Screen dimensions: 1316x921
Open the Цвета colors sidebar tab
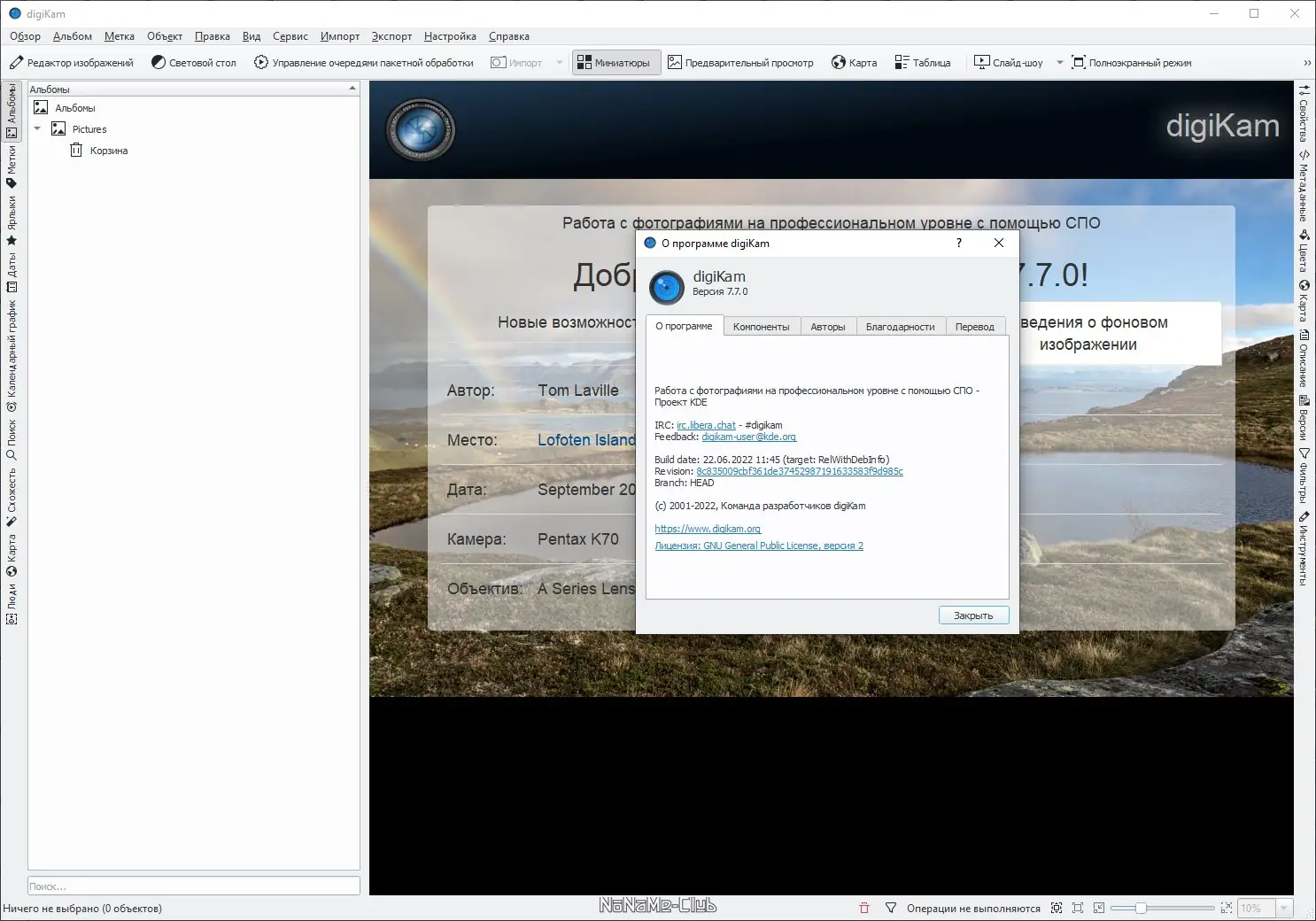click(x=1304, y=252)
